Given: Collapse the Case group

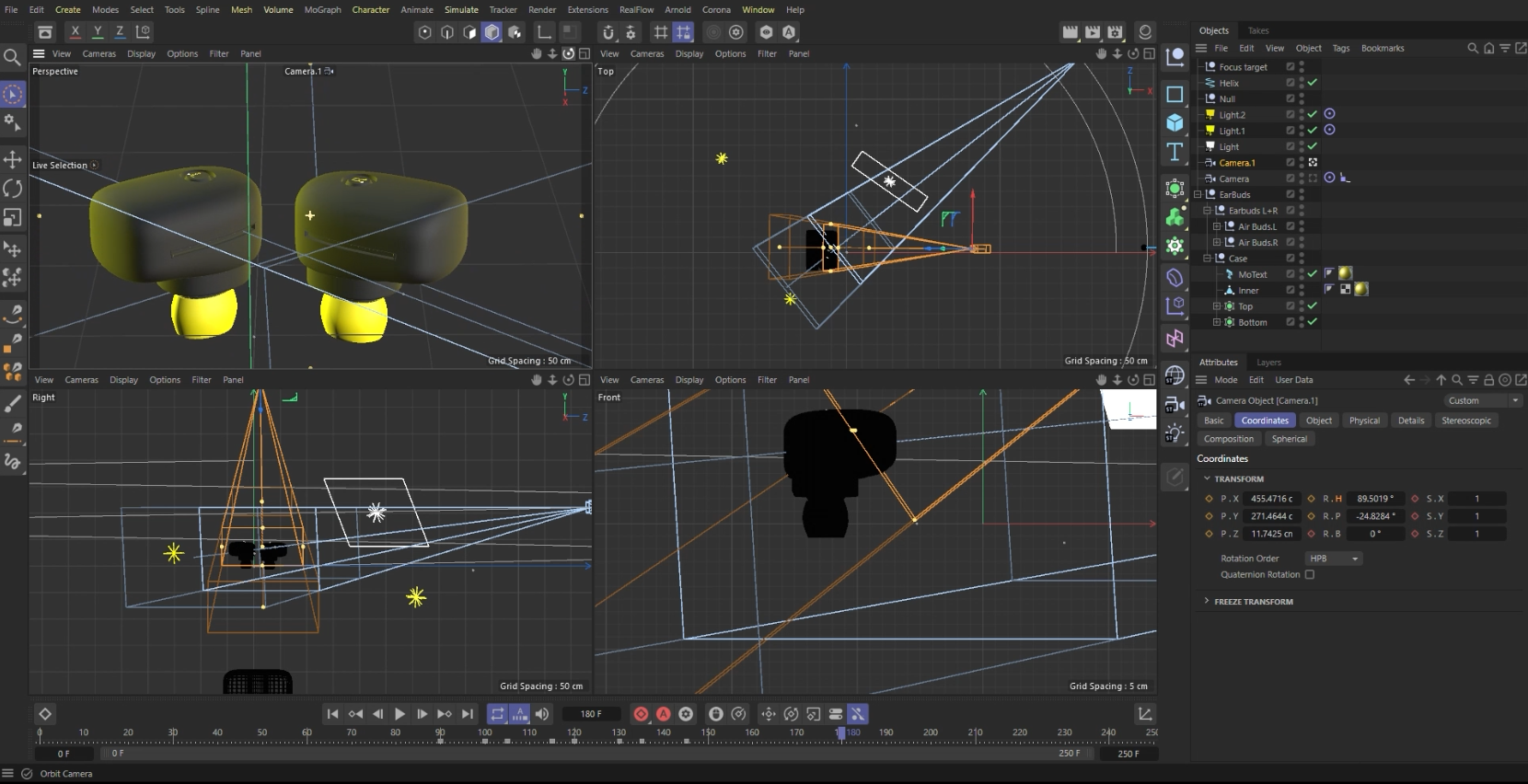Looking at the screenshot, I should (x=1207, y=259).
